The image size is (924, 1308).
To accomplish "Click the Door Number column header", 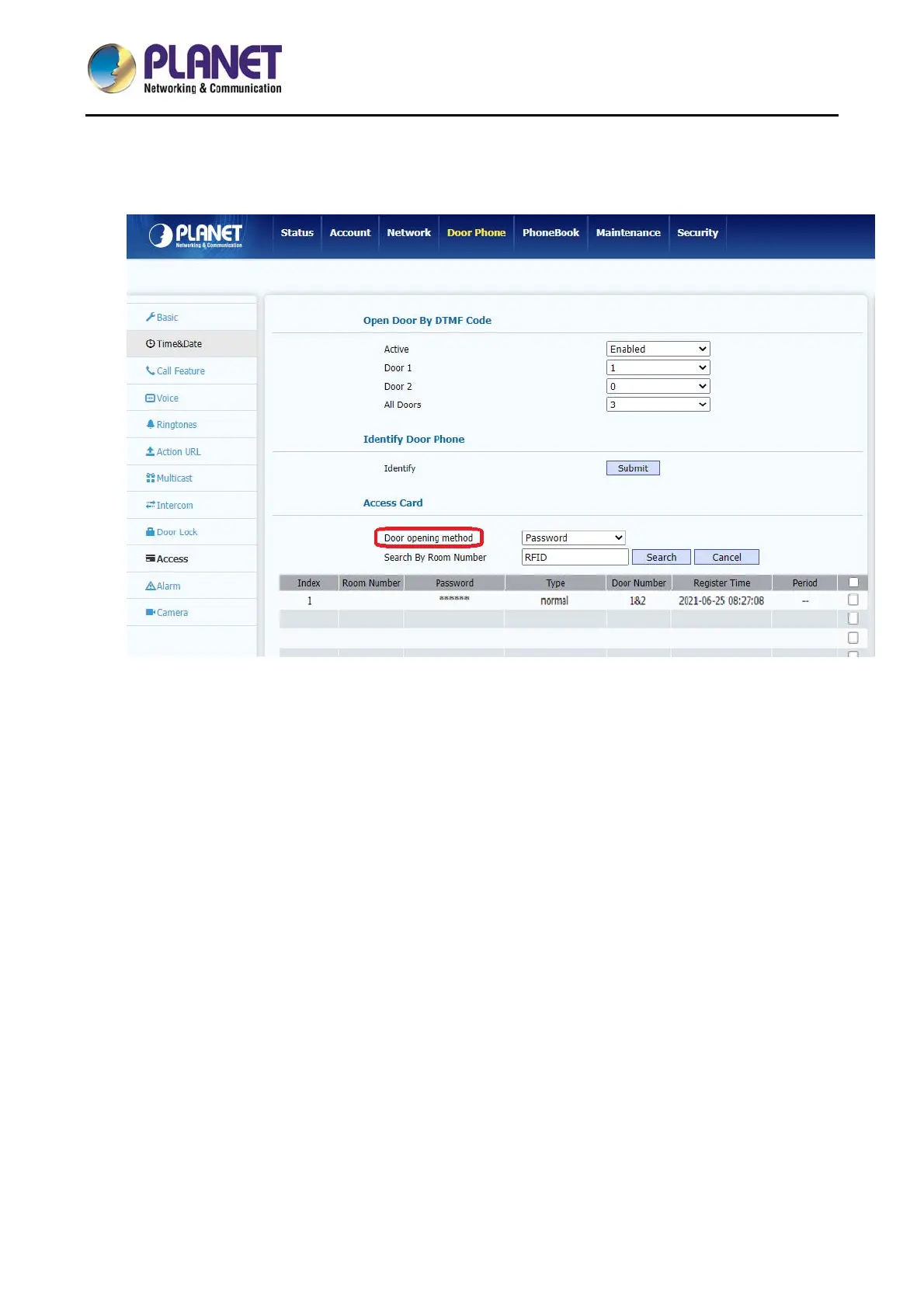I will (x=638, y=583).
